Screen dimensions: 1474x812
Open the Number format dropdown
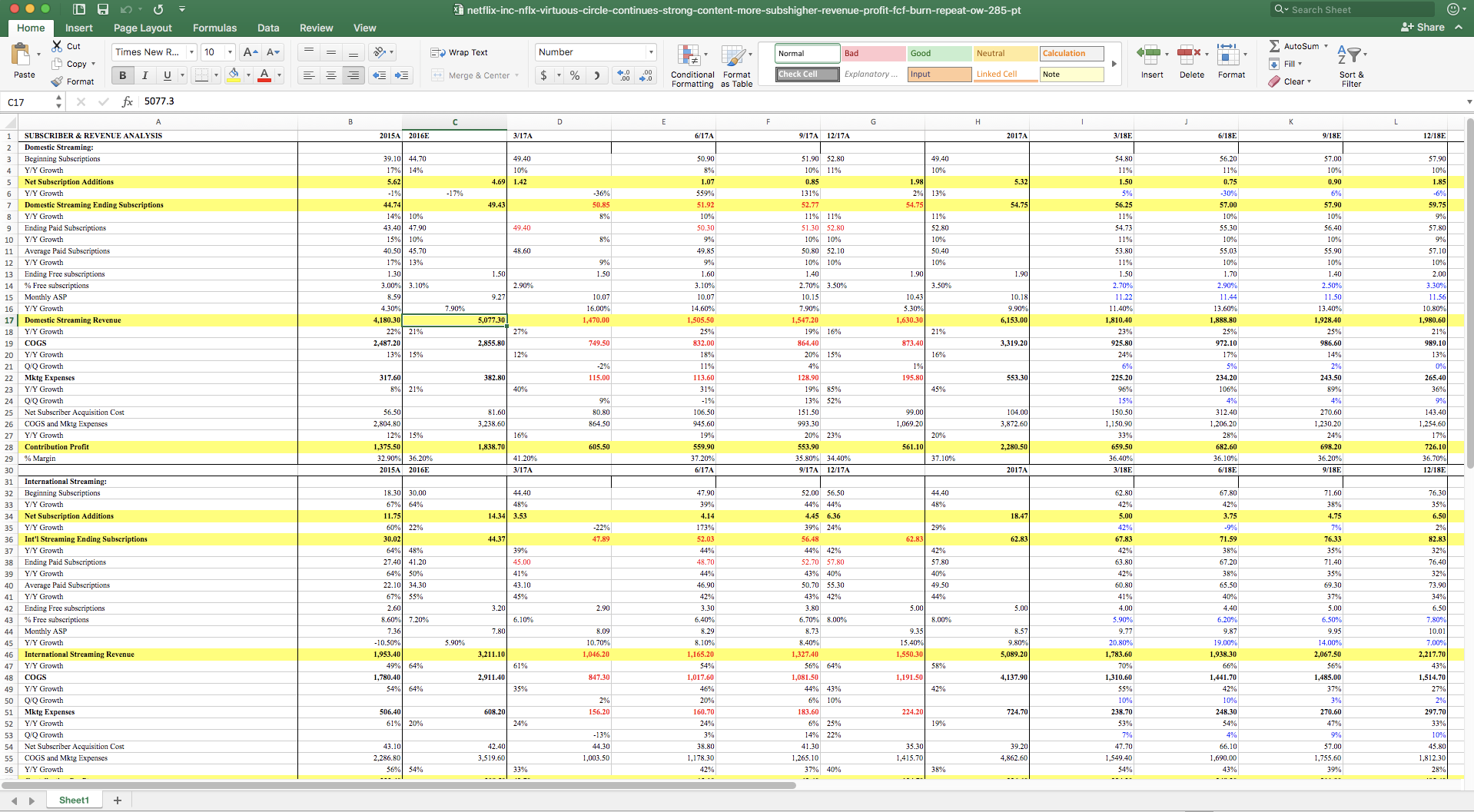tap(651, 52)
